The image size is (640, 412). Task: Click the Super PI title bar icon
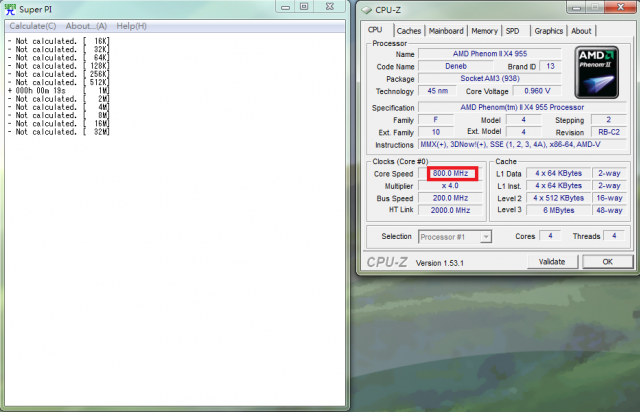10,9
